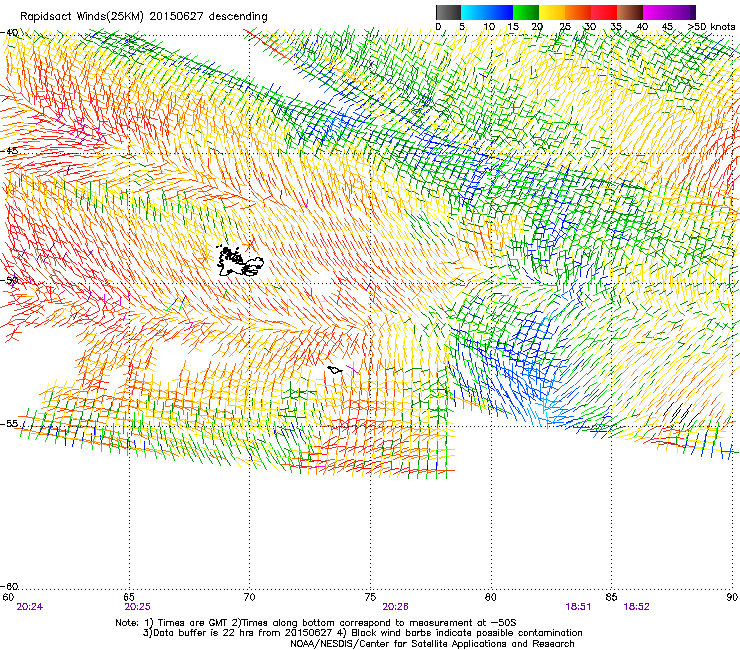Click the '-55' latitude label
740x650 pixels.
(x=9, y=424)
